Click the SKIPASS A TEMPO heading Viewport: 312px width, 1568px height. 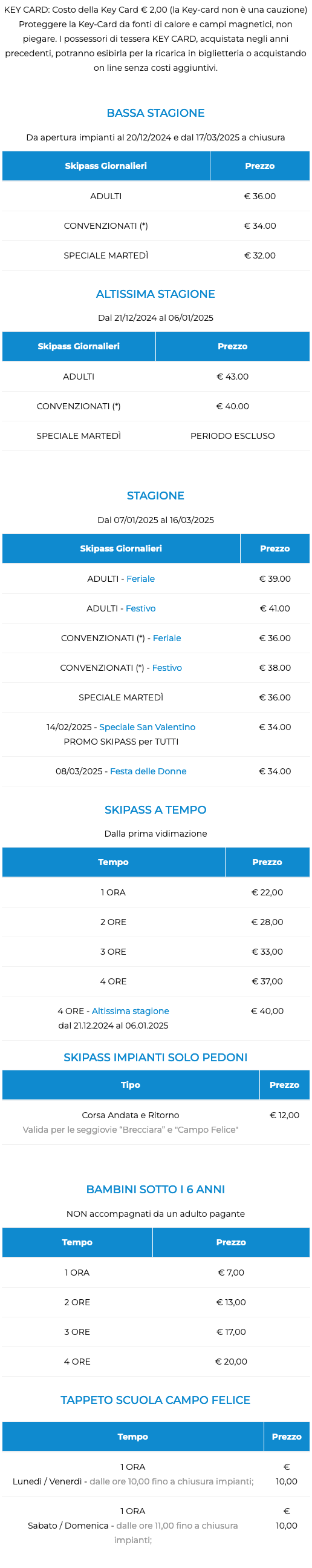click(x=155, y=809)
